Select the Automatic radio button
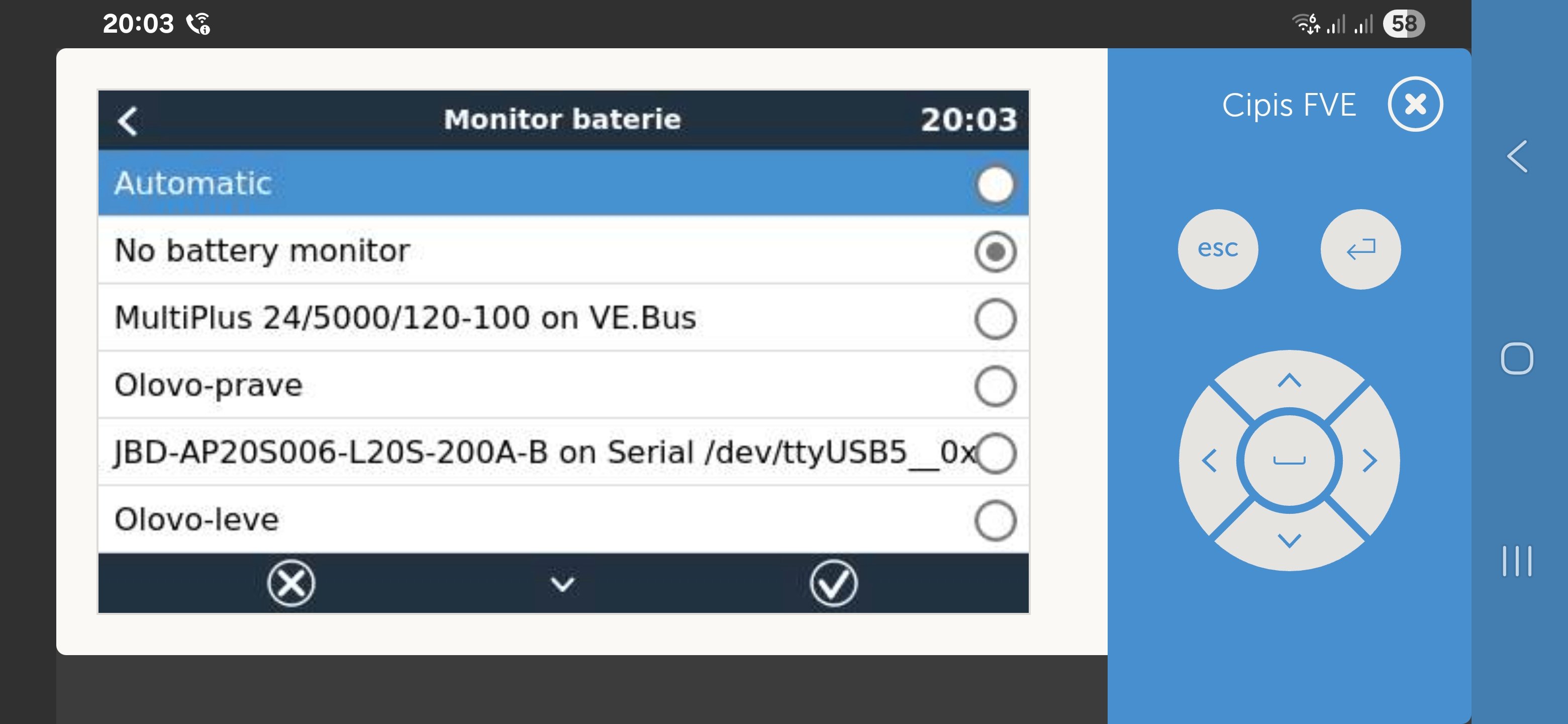Screen dimensions: 1568x724 click(x=995, y=185)
